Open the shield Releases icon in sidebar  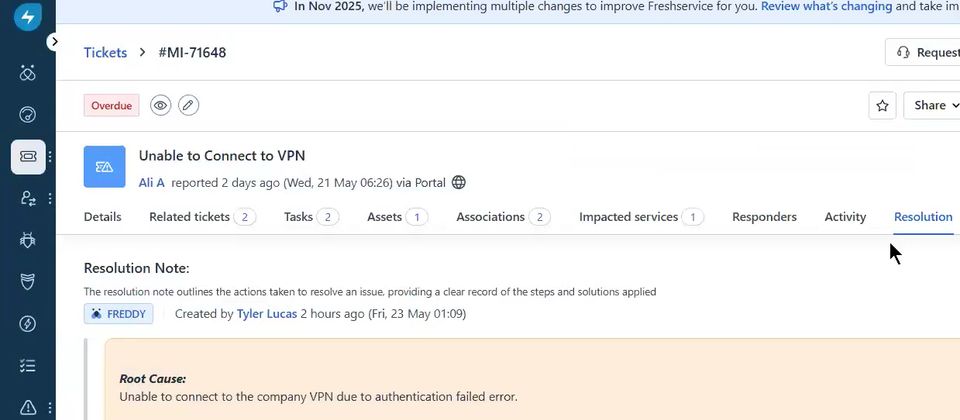point(28,282)
